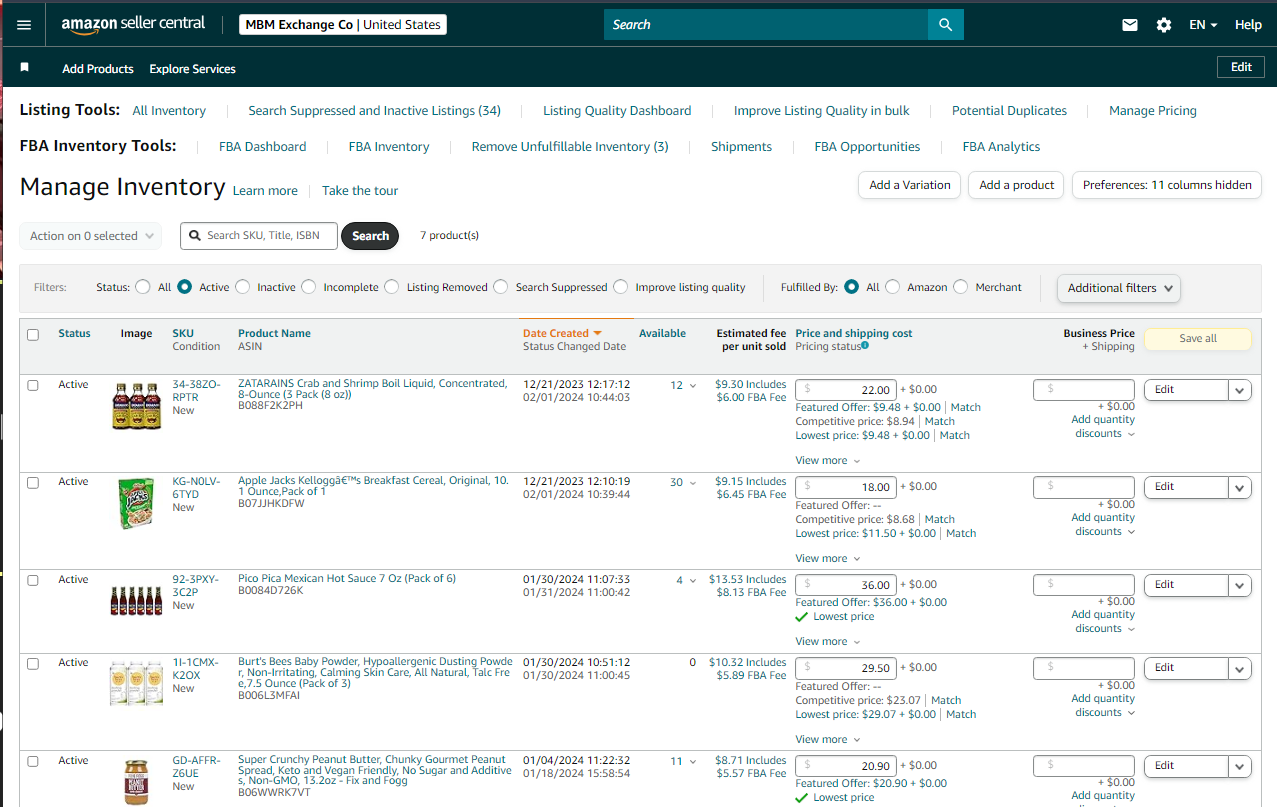This screenshot has height=807, width=1277.
Task: Open Edit dropdown arrow for Apple Jacks row
Action: (1240, 487)
